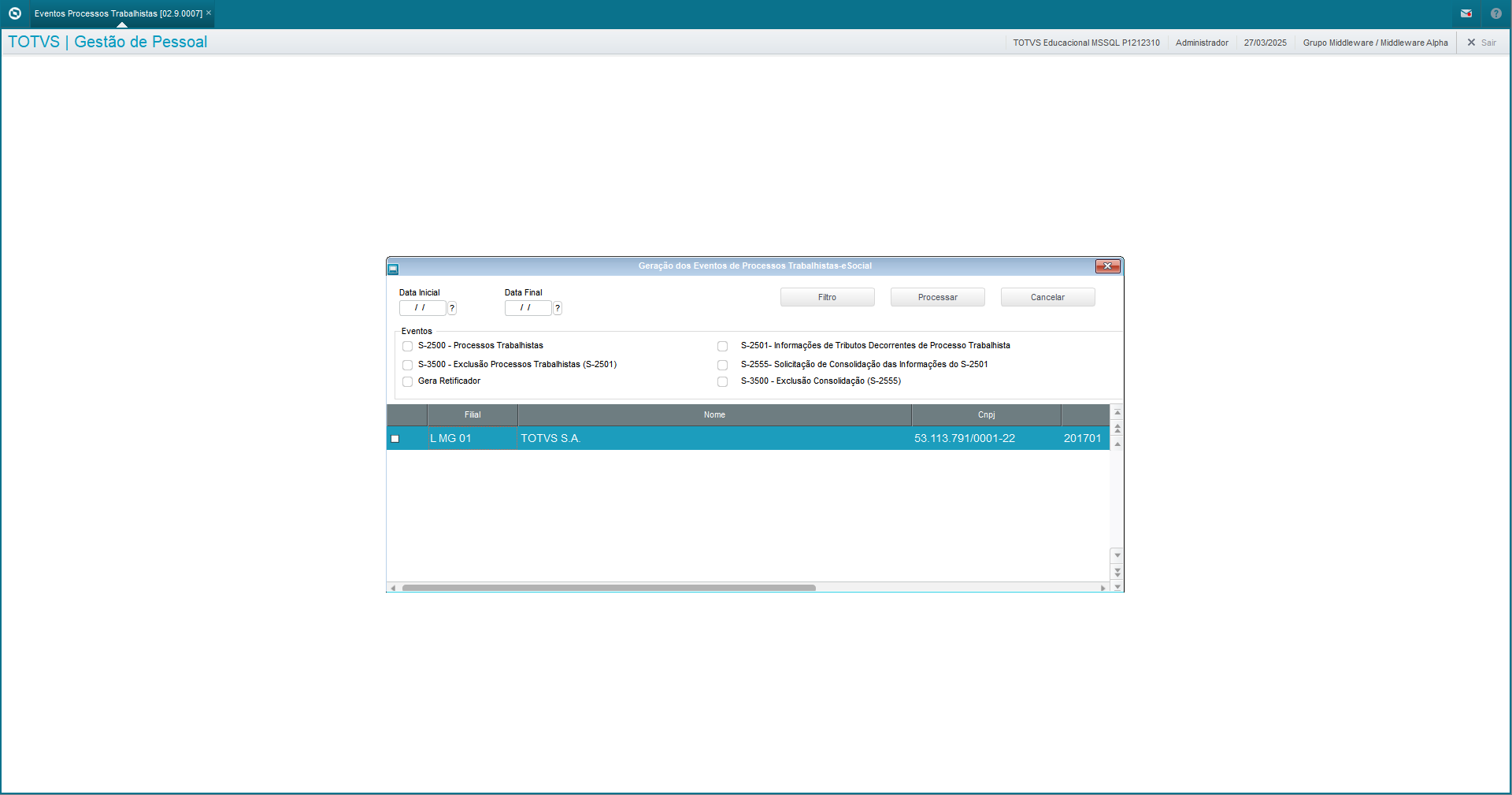Click the Data Inicial date field
The width and height of the screenshot is (1512, 795).
pyautogui.click(x=422, y=308)
